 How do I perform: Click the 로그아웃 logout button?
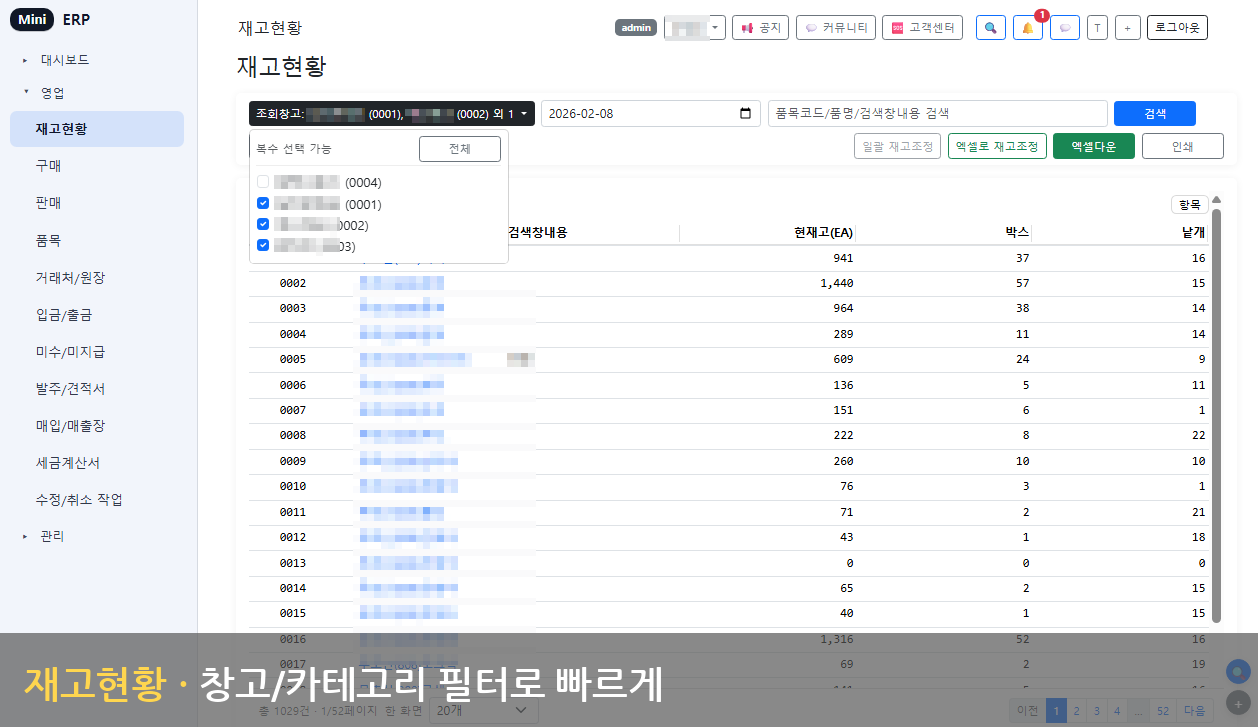click(x=1177, y=28)
